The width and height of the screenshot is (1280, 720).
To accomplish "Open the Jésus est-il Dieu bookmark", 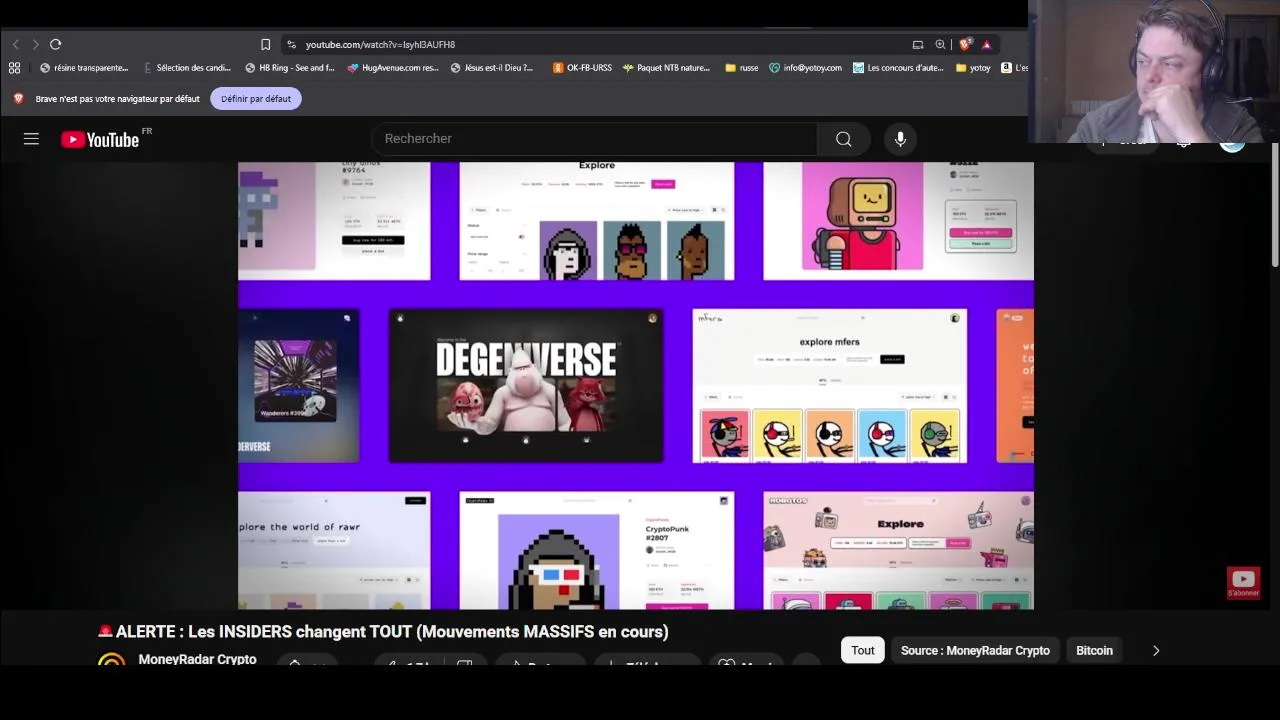I will point(492,68).
